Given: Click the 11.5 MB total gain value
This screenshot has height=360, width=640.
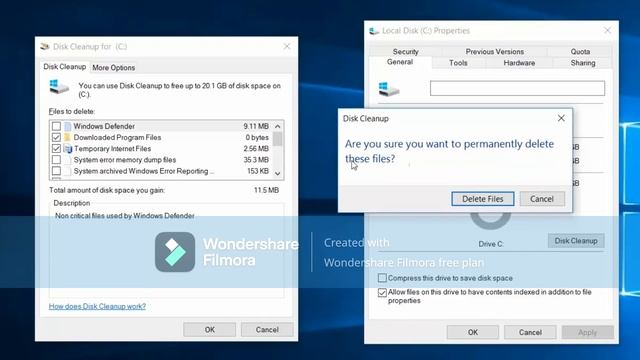Looking at the screenshot, I should tap(266, 190).
